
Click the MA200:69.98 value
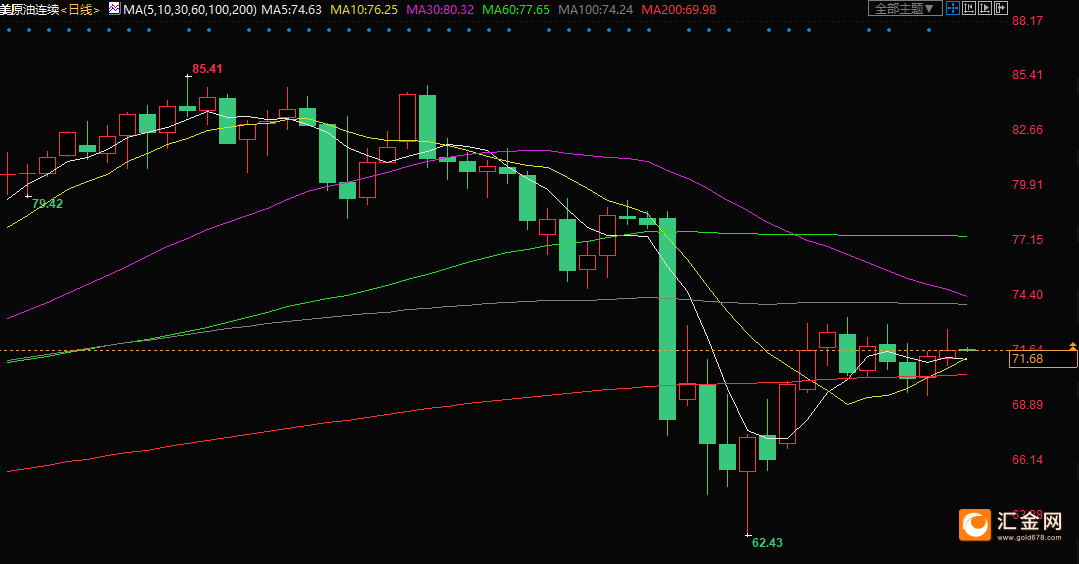tap(679, 10)
